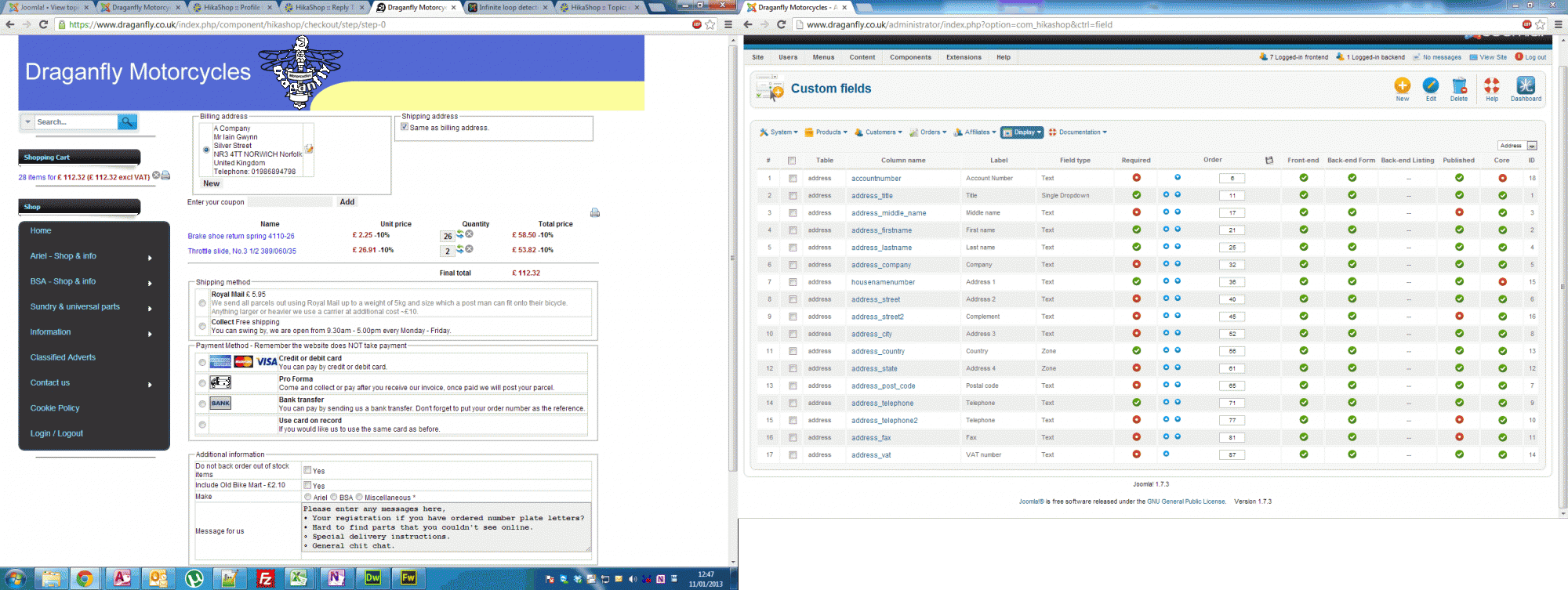Open Fireworks from the taskbar

pos(408,578)
